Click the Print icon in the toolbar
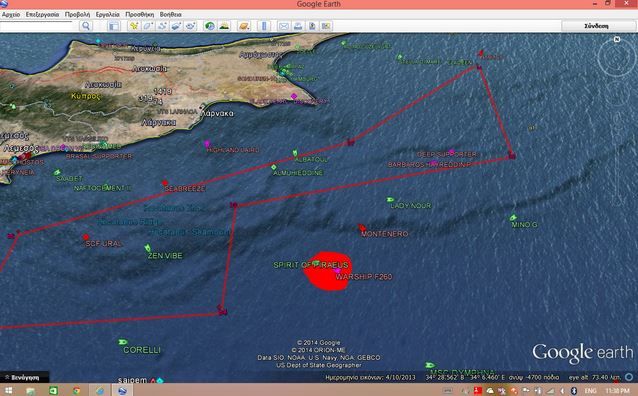The width and height of the screenshot is (638, 396). 298,26
